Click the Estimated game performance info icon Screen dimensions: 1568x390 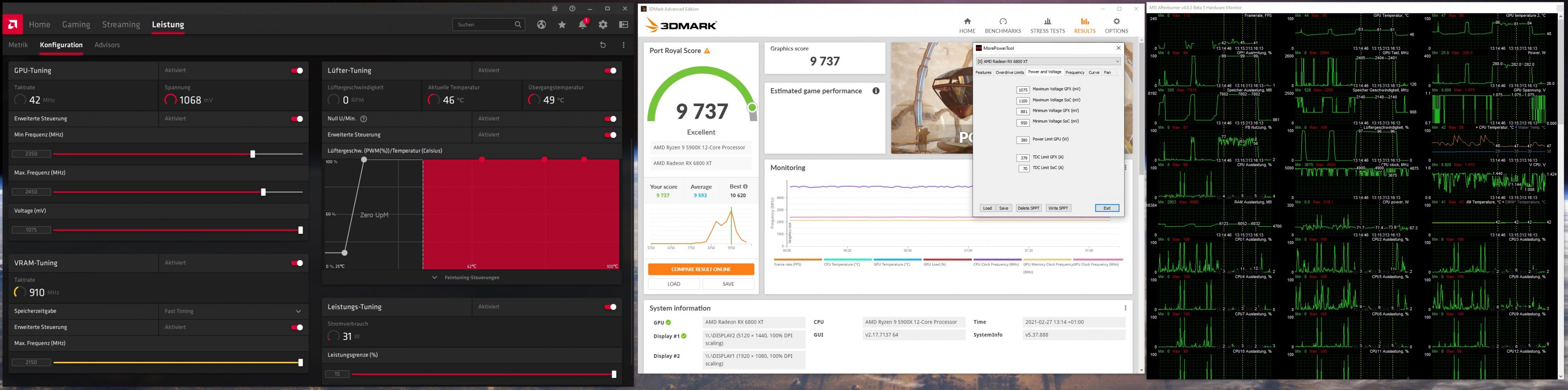876,91
